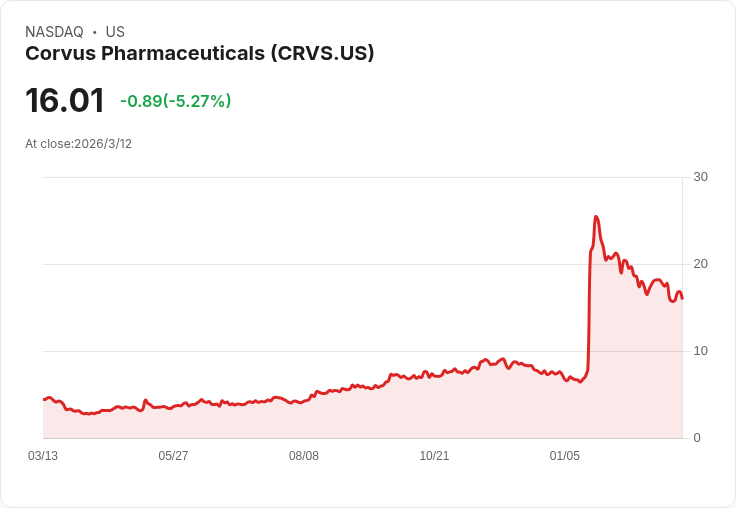The image size is (736, 508).
Task: Click the chart line's leftmost starting point
Action: click(44, 399)
